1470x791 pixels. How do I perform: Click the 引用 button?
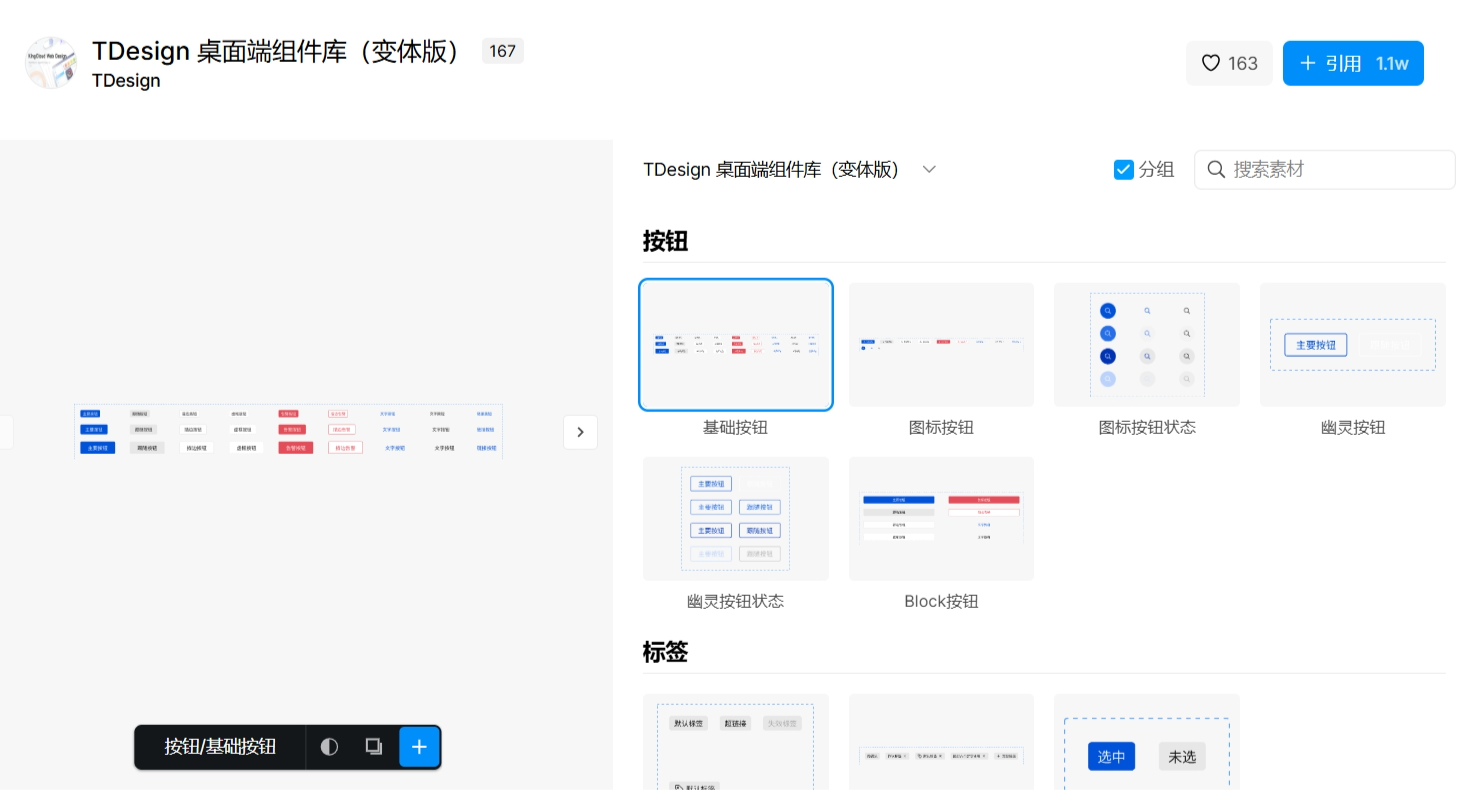click(x=1352, y=63)
